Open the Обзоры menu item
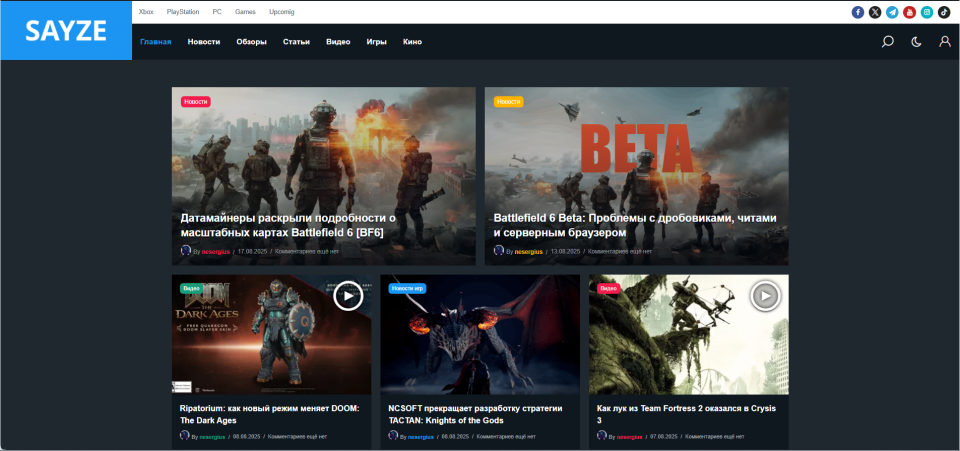This screenshot has height=451, width=960. [x=252, y=42]
